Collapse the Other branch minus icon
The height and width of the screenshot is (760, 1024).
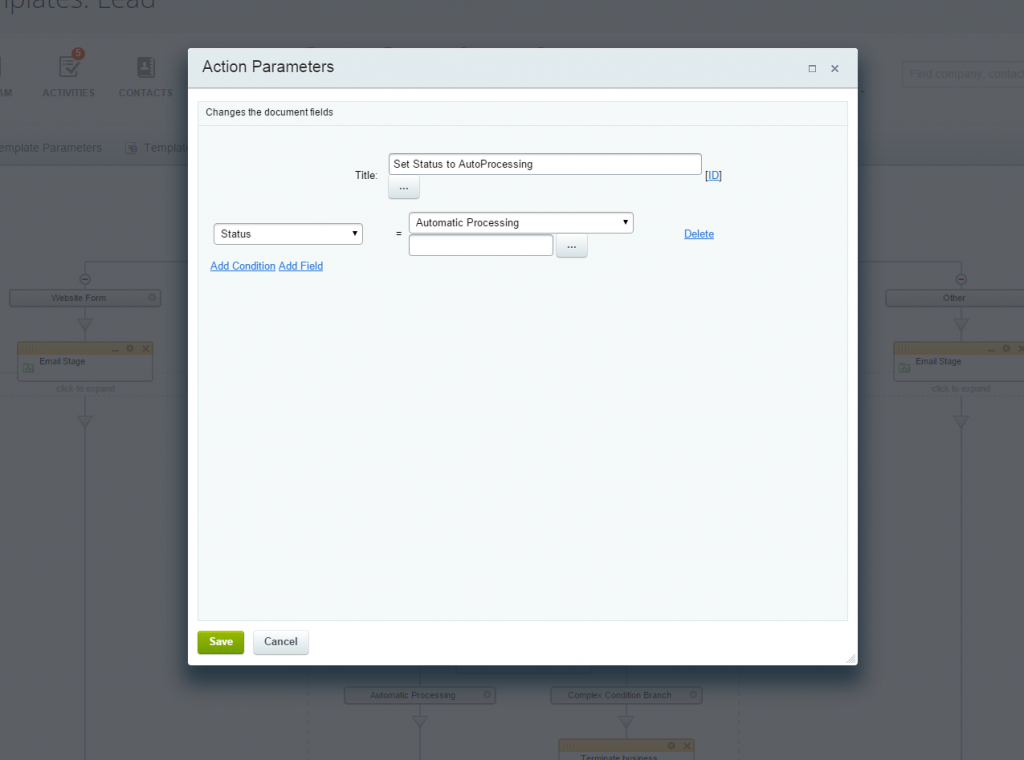click(x=961, y=279)
